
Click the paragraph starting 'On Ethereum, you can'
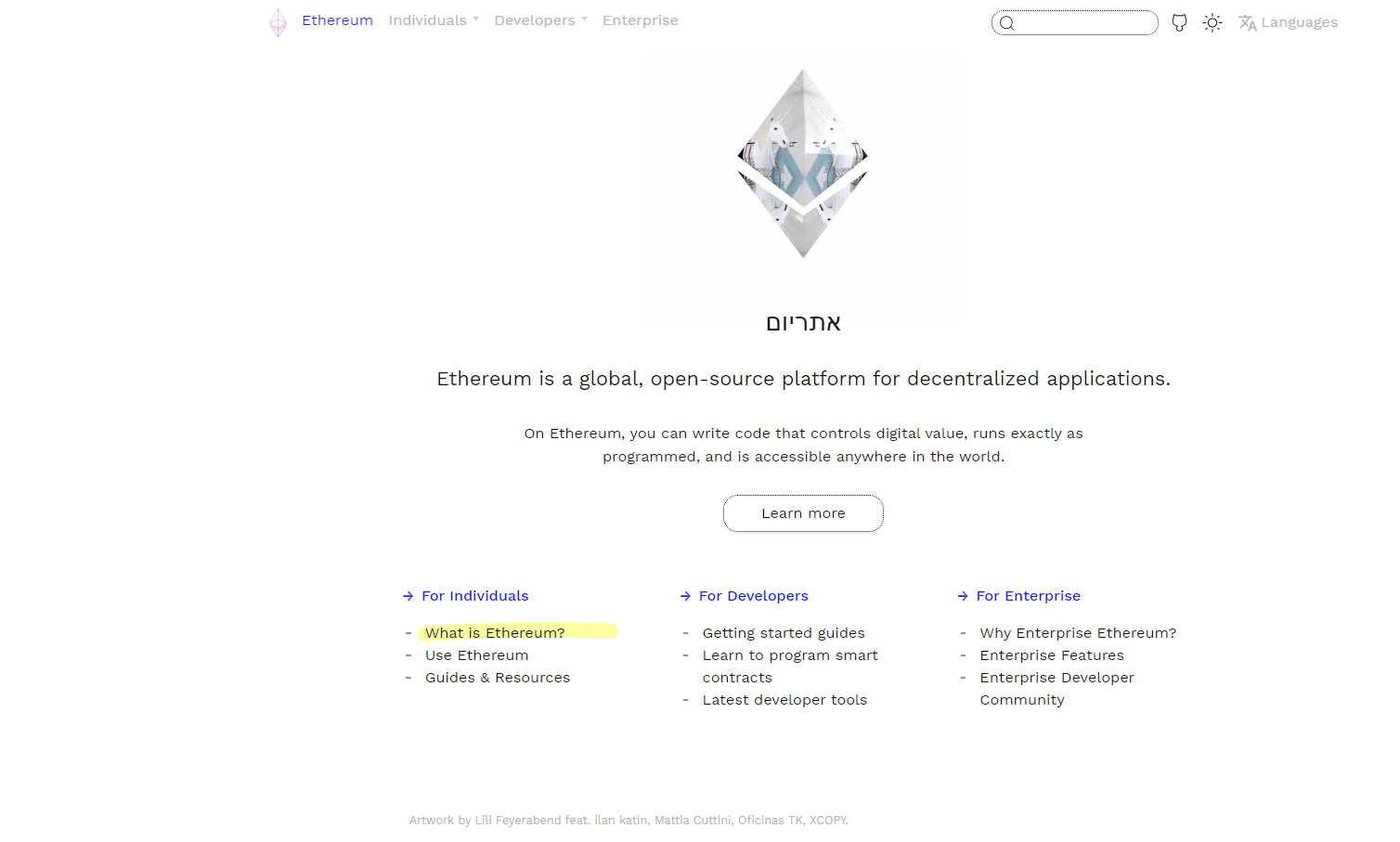click(803, 445)
